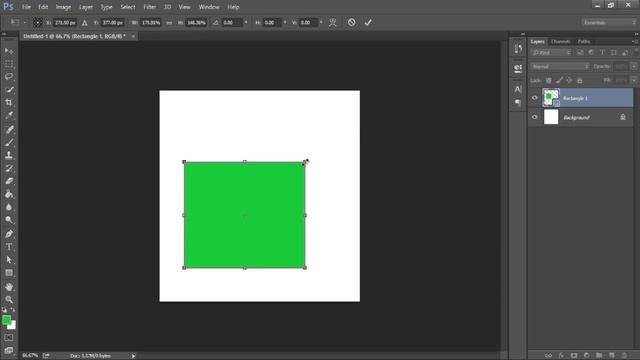Switch to the Paths tab
The width and height of the screenshot is (640, 360).
point(584,41)
